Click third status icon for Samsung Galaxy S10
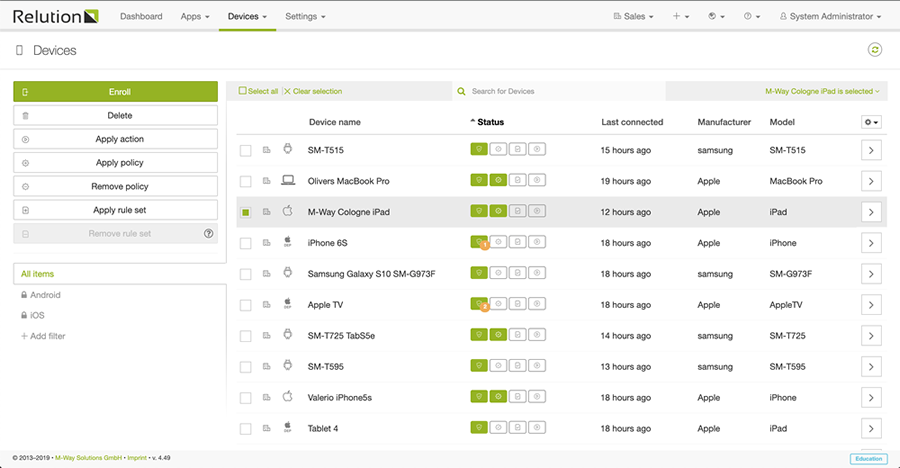 point(518,273)
